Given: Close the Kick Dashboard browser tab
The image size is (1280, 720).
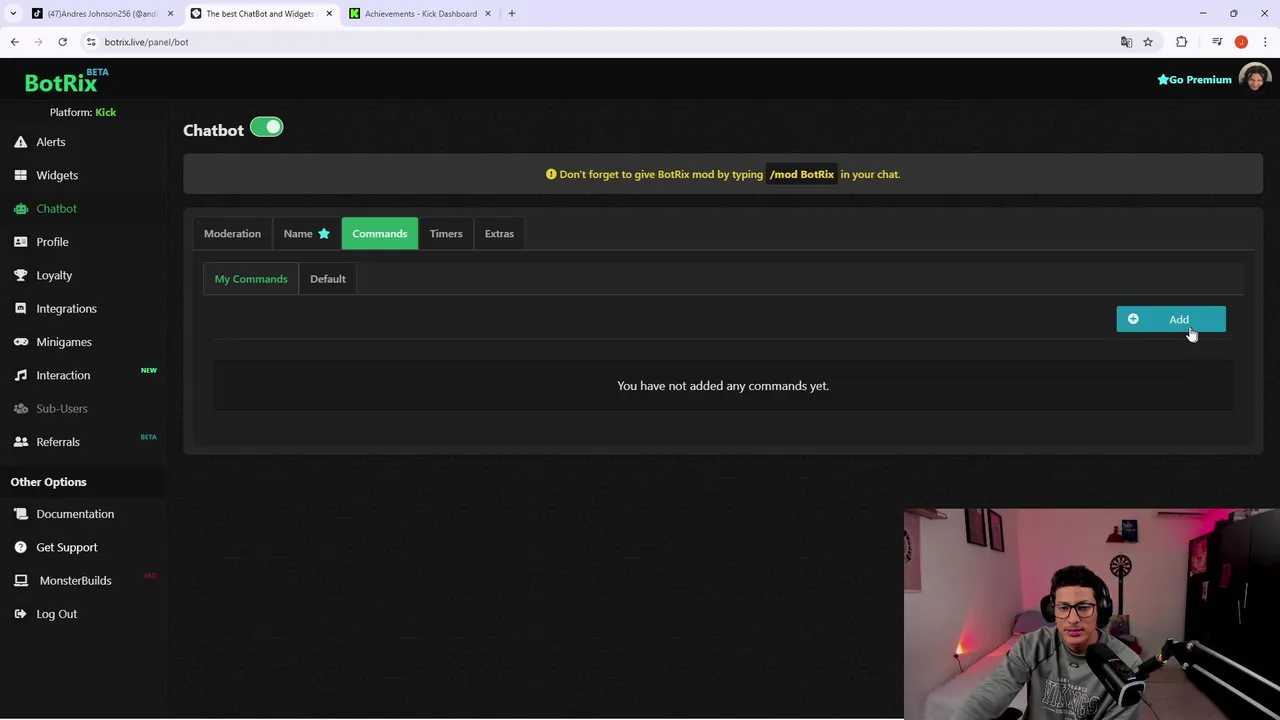Looking at the screenshot, I should tap(488, 14).
